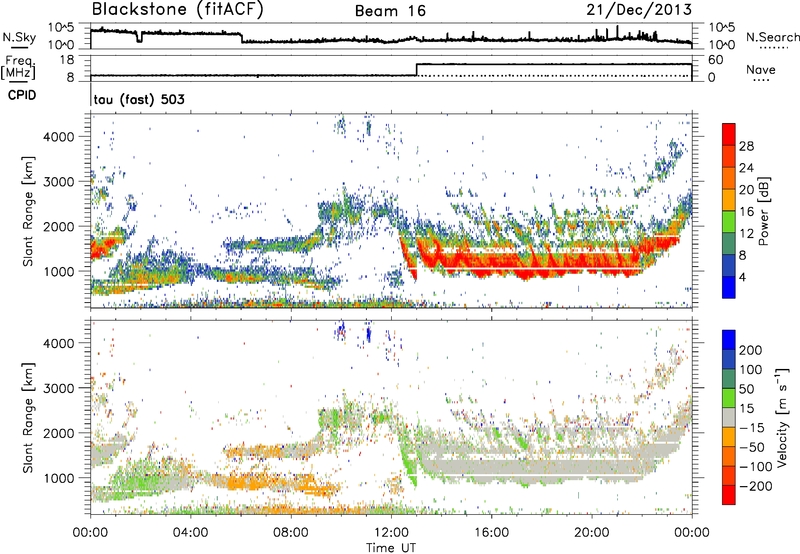Pick the top blue segment of Velocity colorbar
The width and height of the screenshot is (800, 554).
pyautogui.click(x=729, y=340)
